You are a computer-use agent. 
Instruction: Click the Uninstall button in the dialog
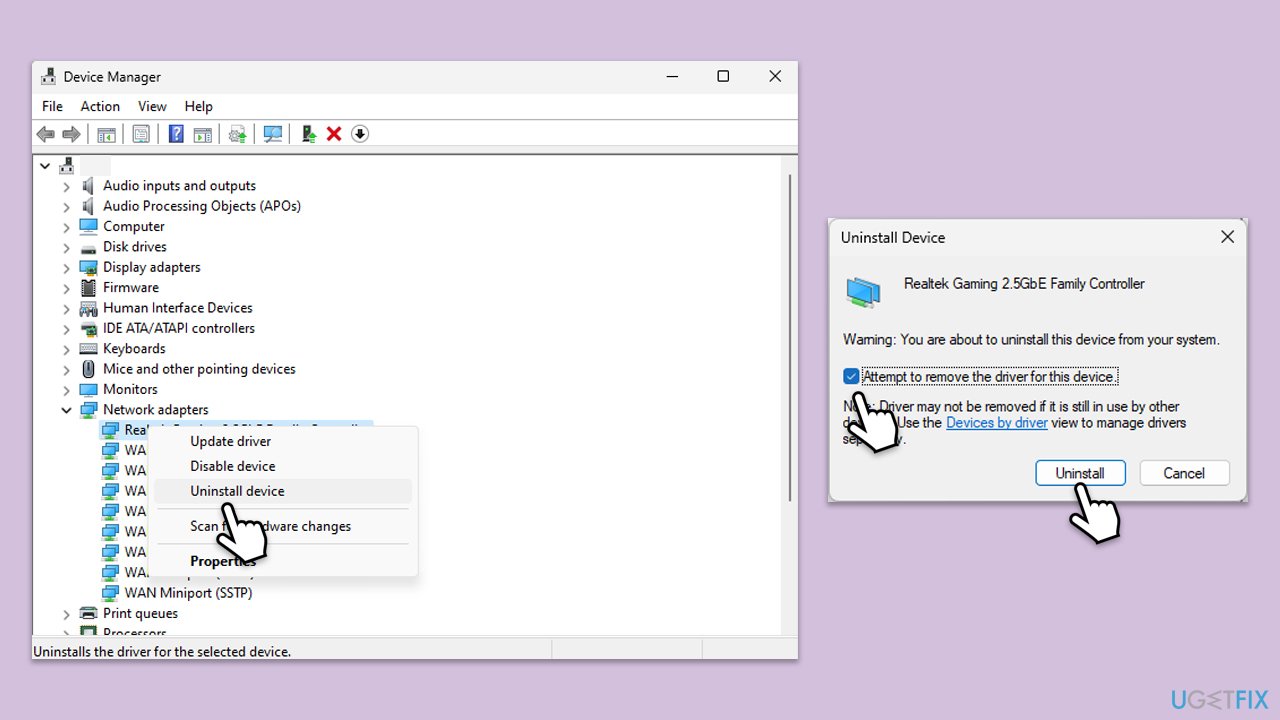tap(1080, 473)
